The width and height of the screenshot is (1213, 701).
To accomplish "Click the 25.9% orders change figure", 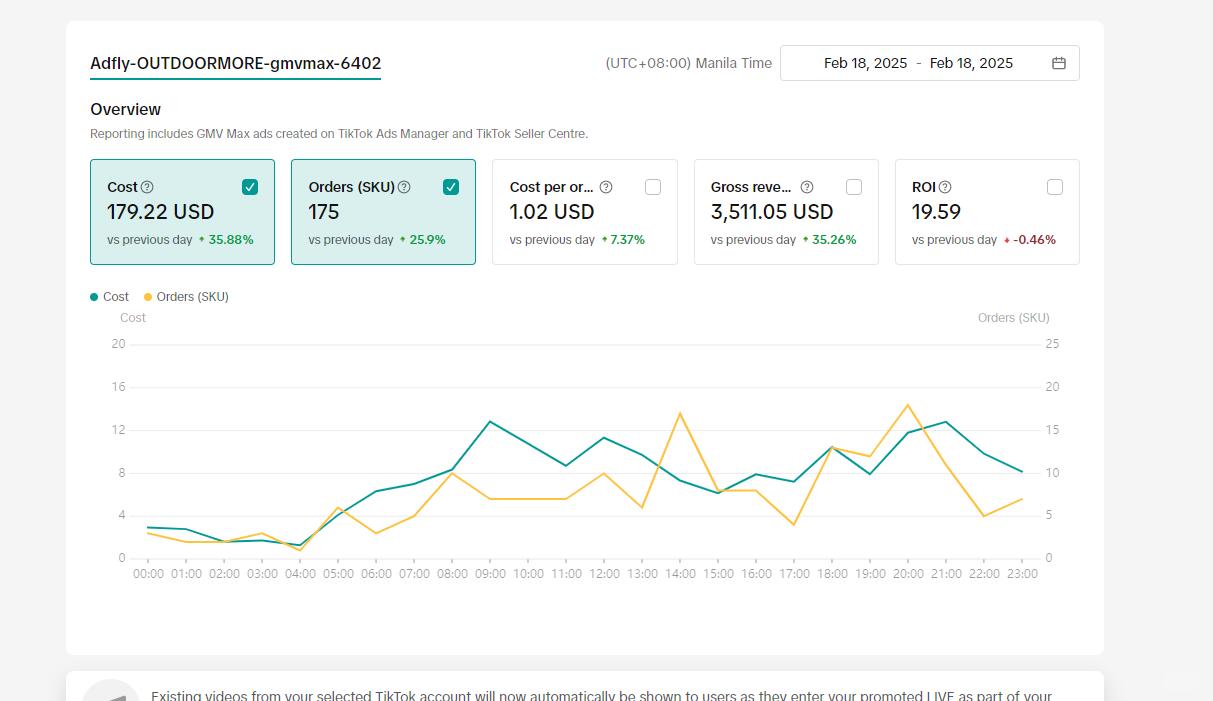I will click(x=428, y=240).
